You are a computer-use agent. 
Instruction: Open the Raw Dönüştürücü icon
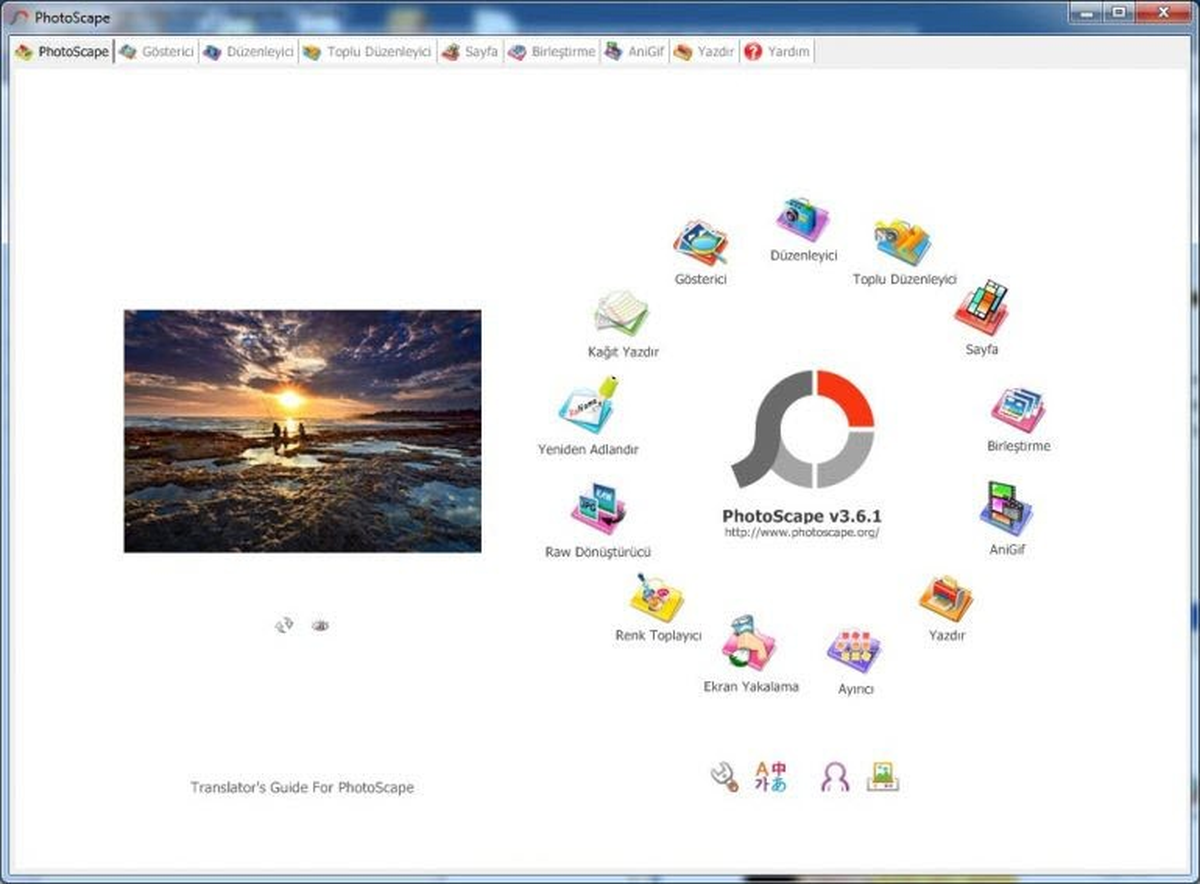click(597, 509)
